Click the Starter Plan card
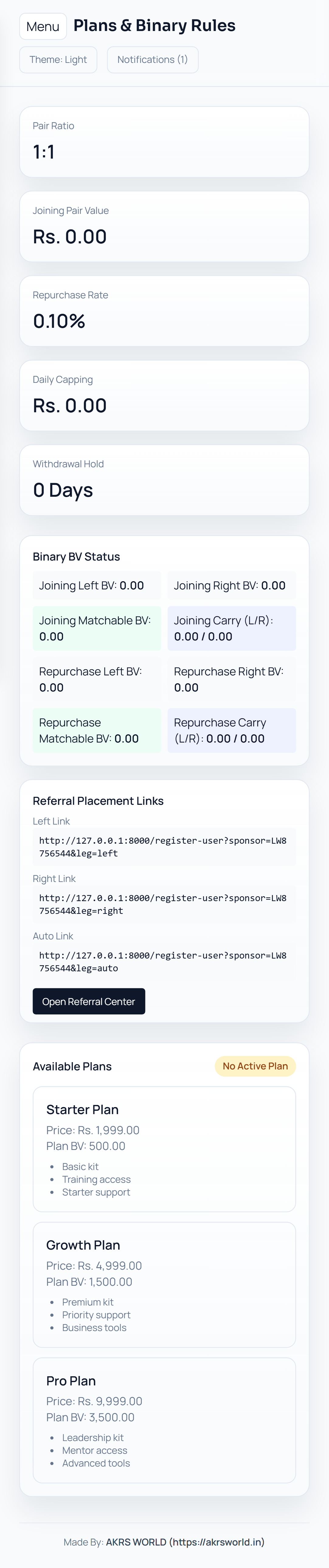 pyautogui.click(x=163, y=1149)
